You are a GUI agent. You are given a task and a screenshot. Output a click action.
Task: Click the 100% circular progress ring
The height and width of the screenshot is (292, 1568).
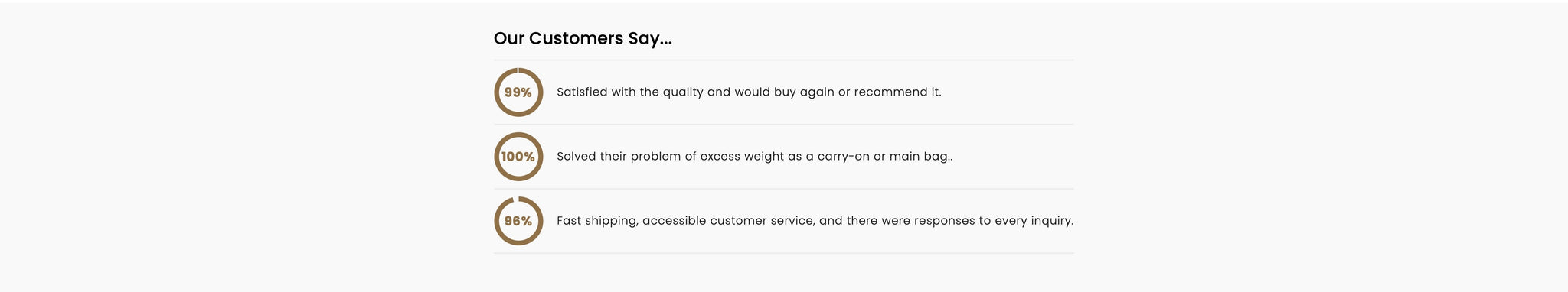[518, 157]
